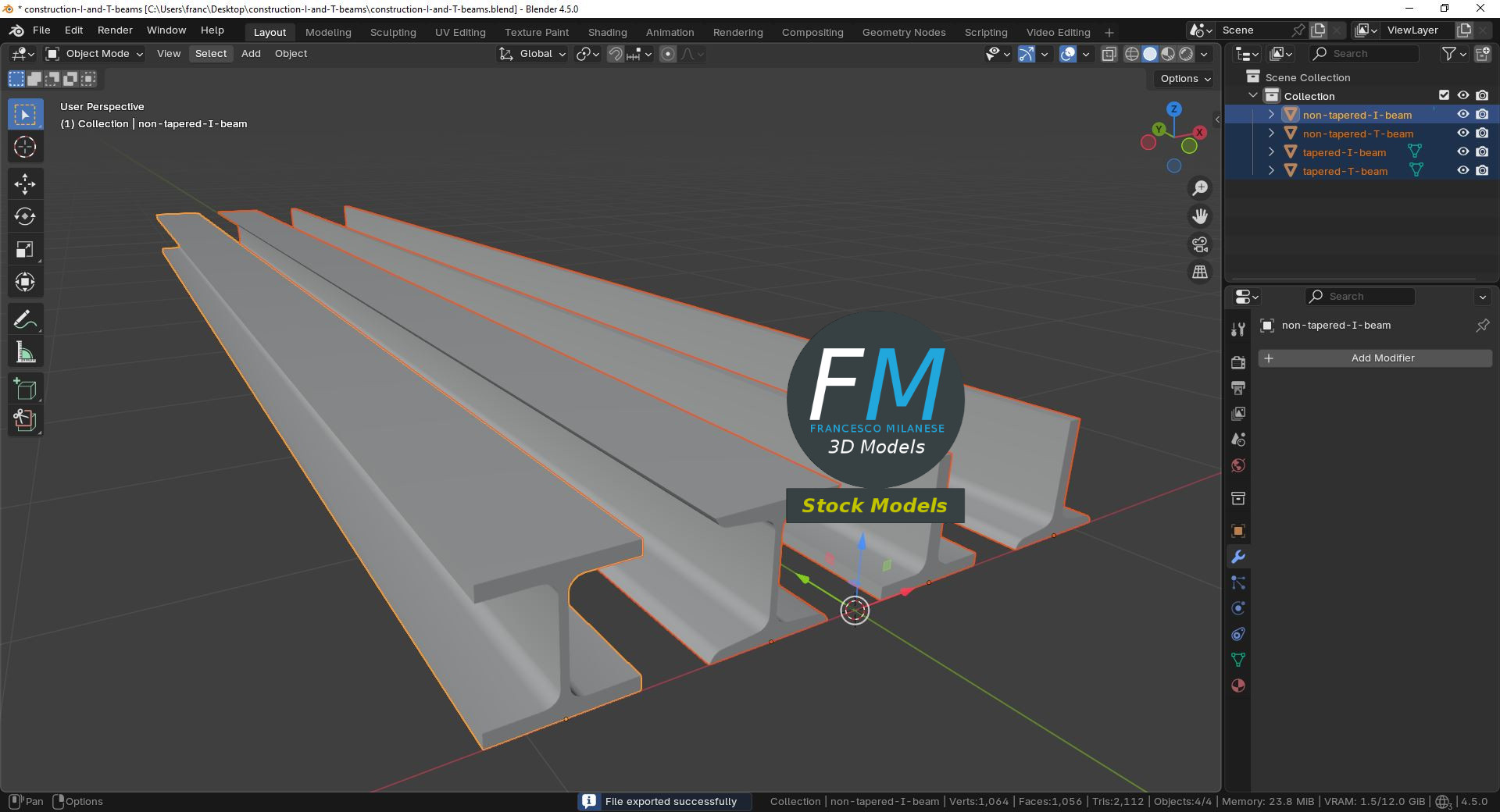Expand tapered-T-beam in outliner

click(1271, 171)
